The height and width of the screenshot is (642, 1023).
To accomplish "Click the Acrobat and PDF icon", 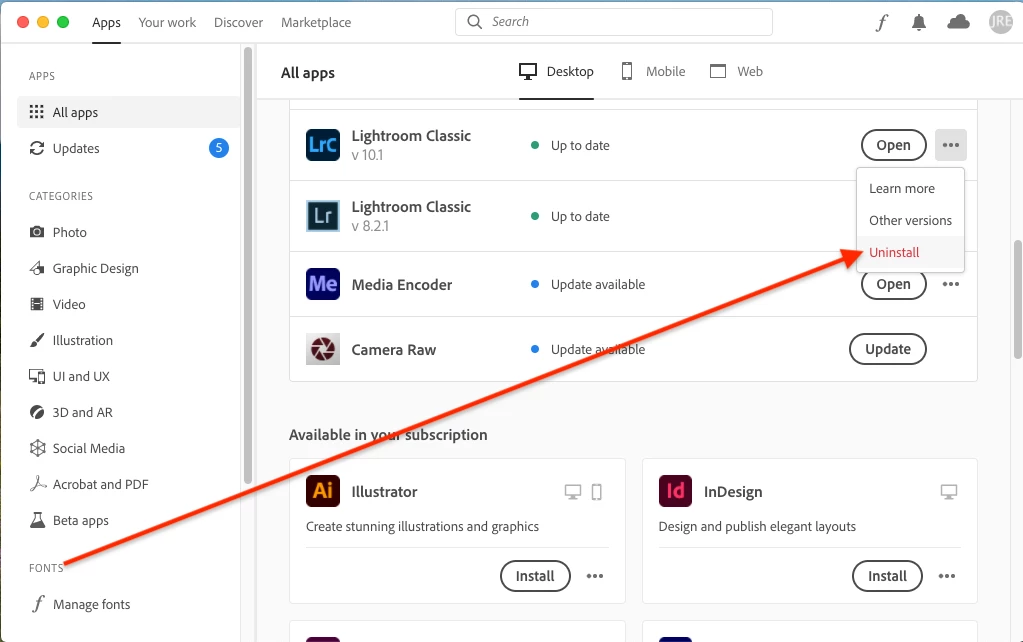I will [38, 483].
